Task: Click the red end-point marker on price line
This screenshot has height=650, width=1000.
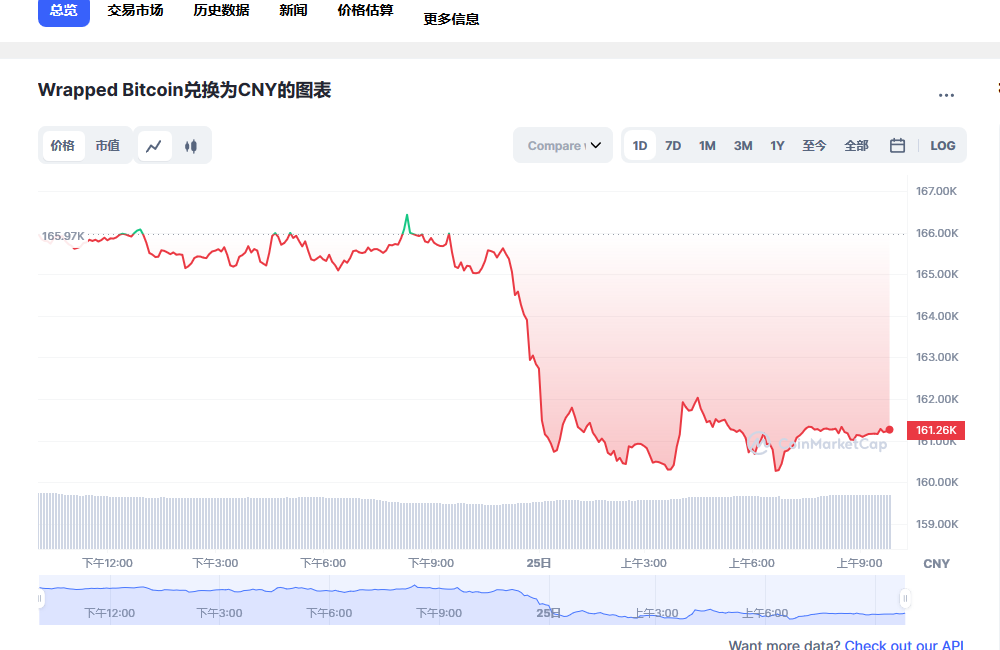Action: pos(889,430)
